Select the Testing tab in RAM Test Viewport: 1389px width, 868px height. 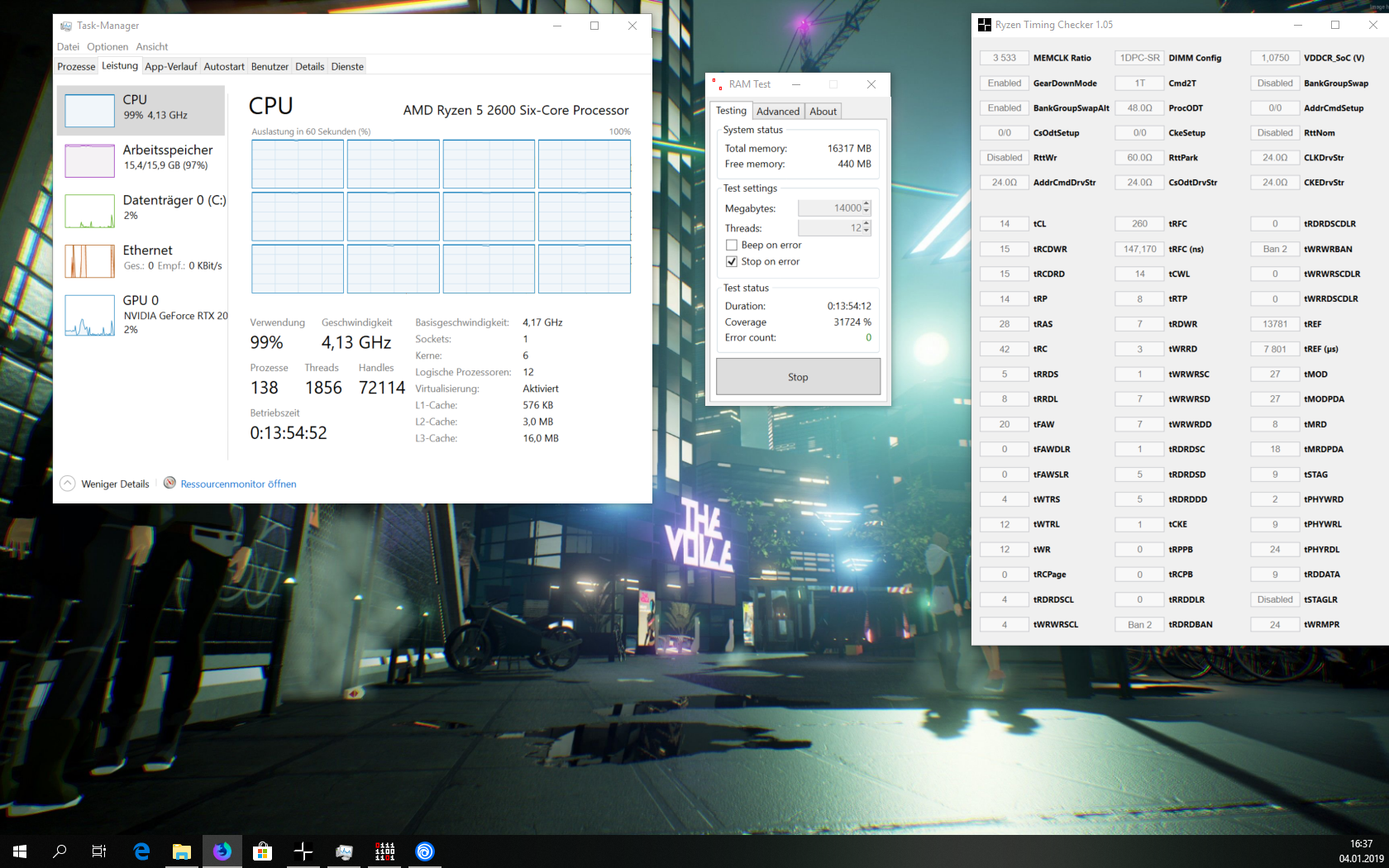tap(731, 111)
